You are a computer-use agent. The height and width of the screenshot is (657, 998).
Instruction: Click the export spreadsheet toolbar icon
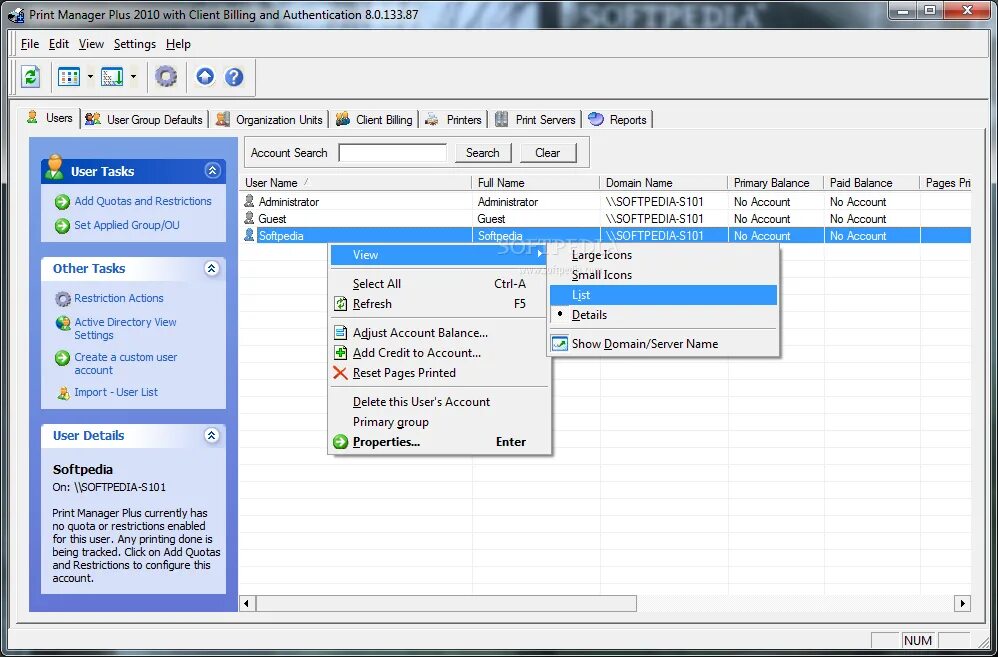click(112, 78)
